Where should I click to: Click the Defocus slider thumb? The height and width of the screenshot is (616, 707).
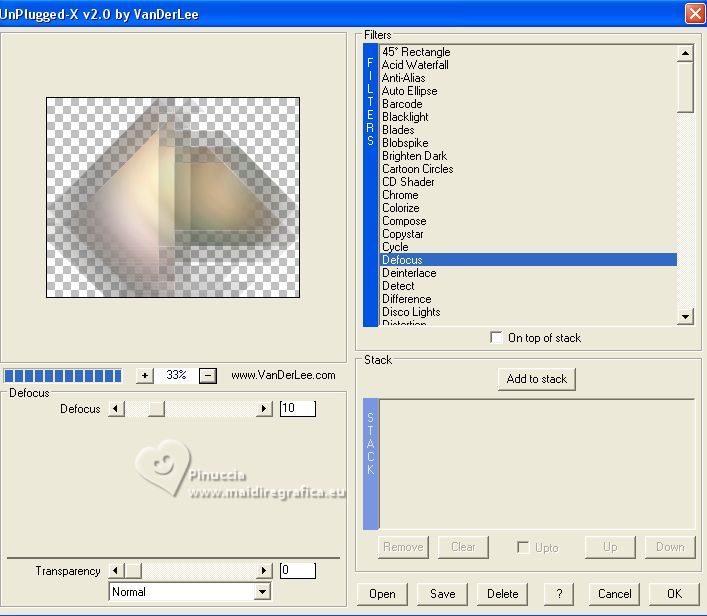(x=156, y=409)
